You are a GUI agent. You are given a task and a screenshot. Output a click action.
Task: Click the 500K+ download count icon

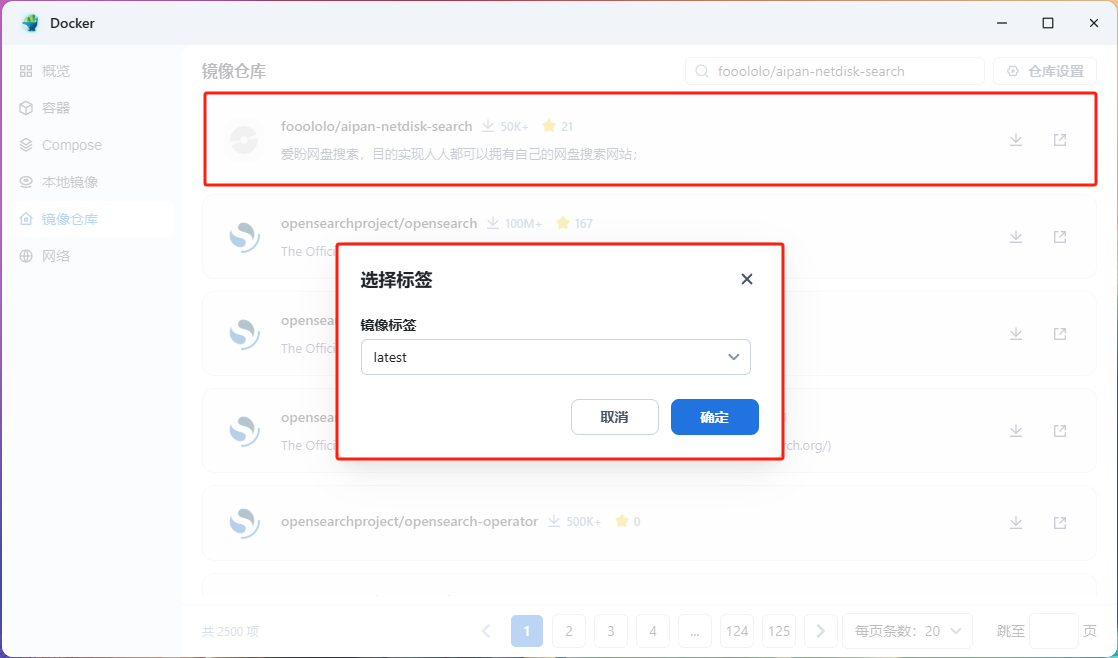point(554,521)
